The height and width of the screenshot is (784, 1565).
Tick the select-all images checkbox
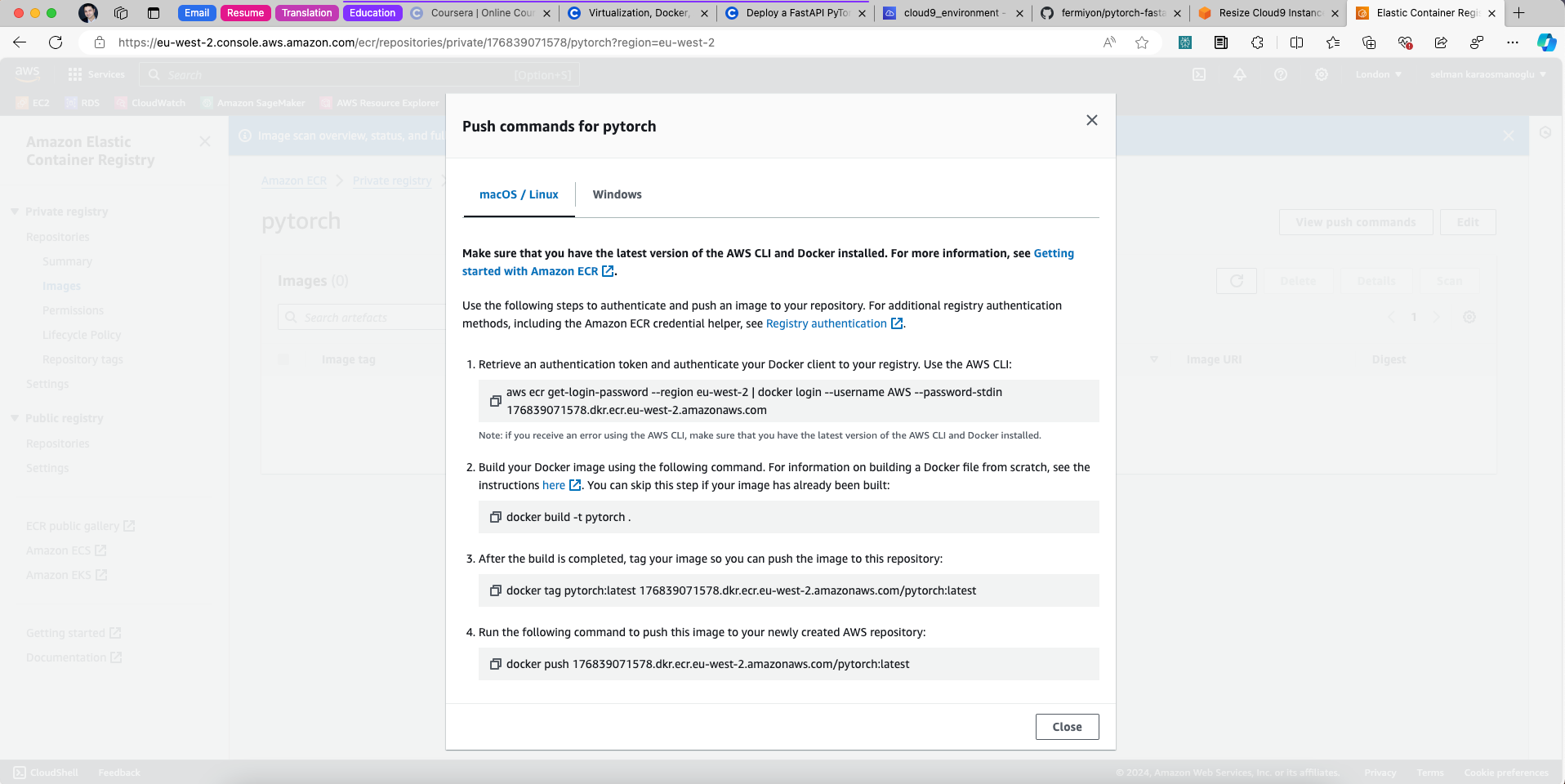pos(284,359)
